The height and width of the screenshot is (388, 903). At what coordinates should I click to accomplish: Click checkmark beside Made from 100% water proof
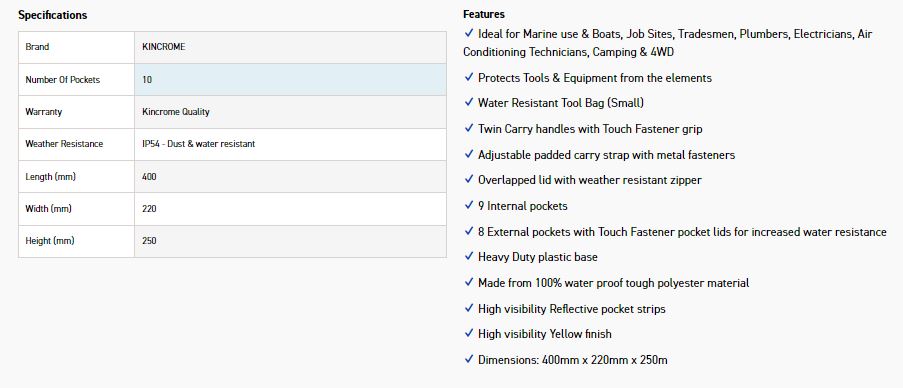[x=469, y=283]
